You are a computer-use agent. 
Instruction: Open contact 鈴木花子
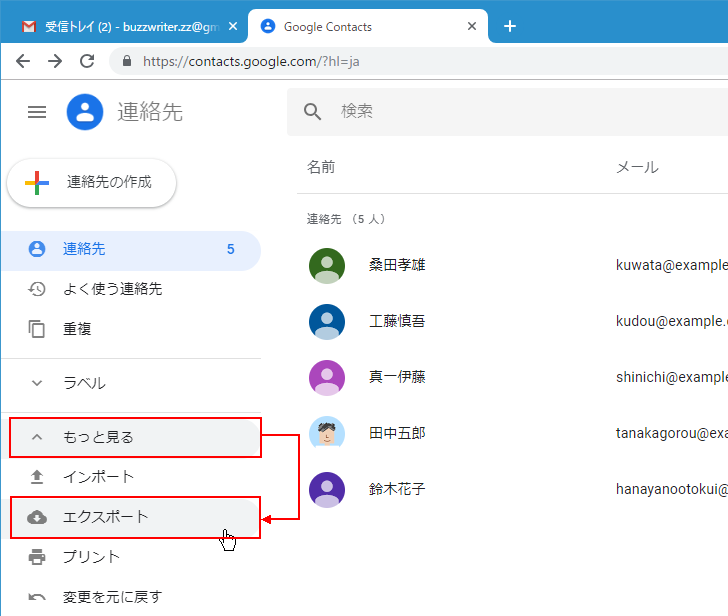click(397, 489)
